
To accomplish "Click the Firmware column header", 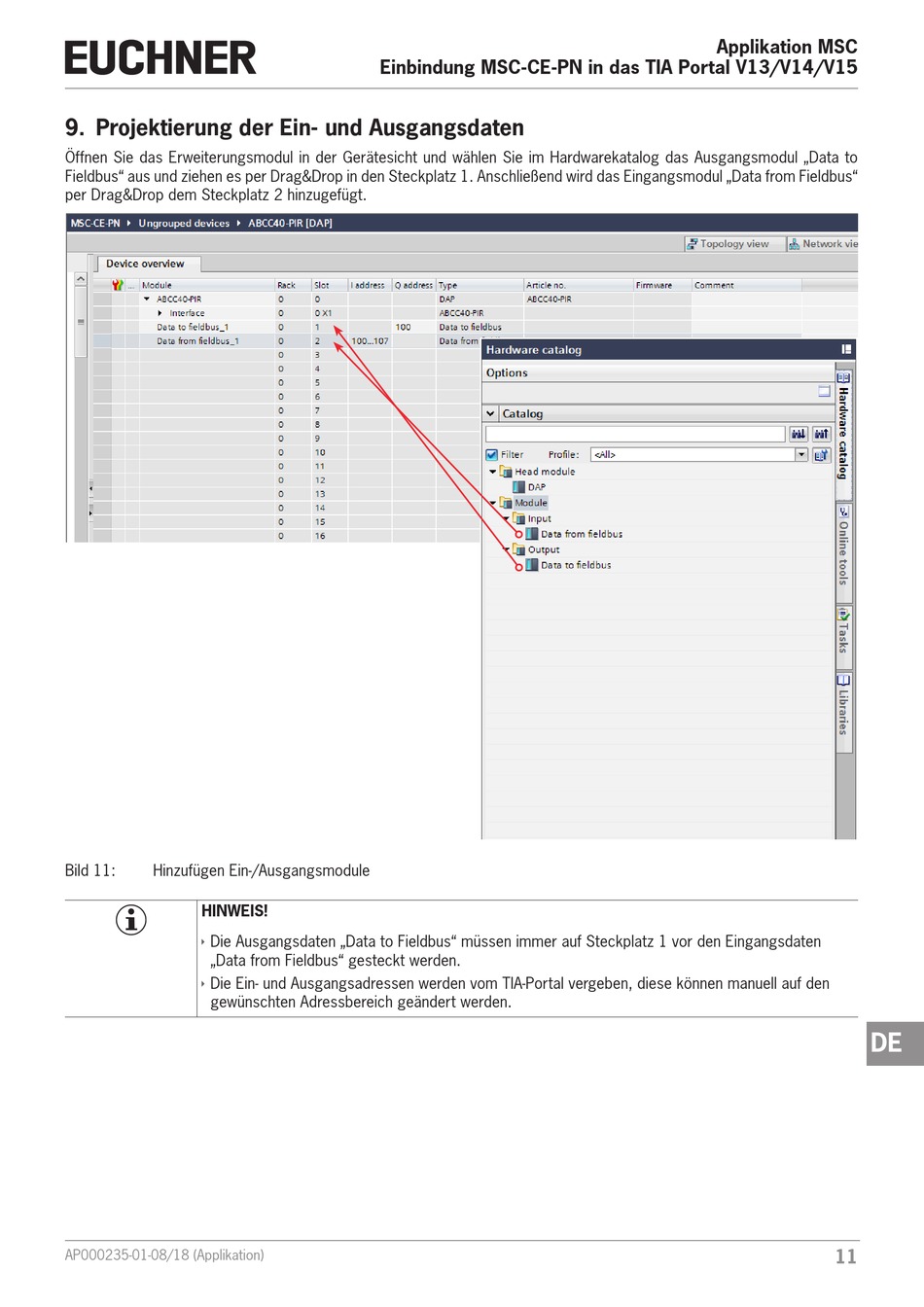I will tap(662, 285).
